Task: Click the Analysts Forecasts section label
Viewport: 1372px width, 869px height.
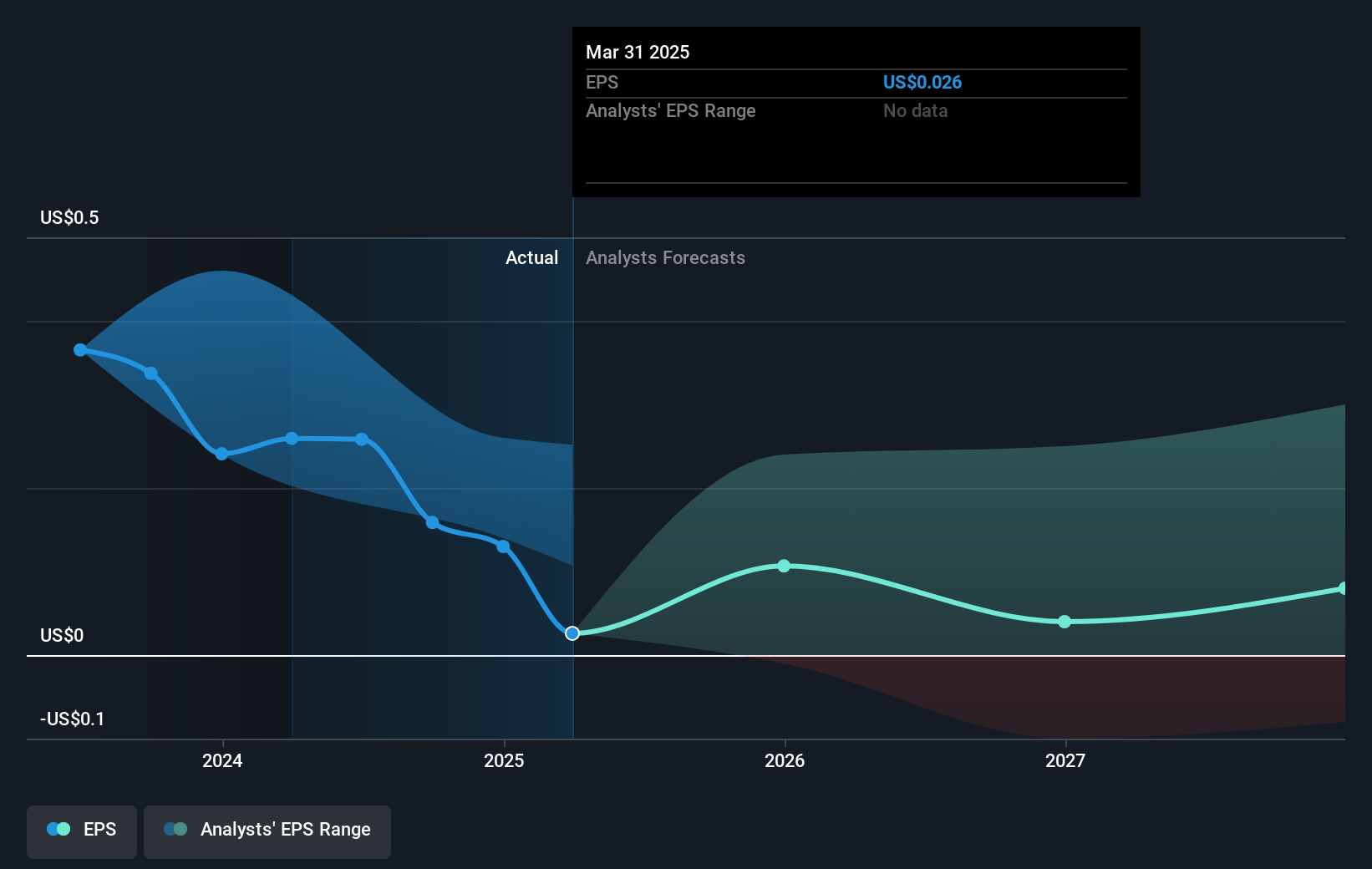Action: coord(665,257)
